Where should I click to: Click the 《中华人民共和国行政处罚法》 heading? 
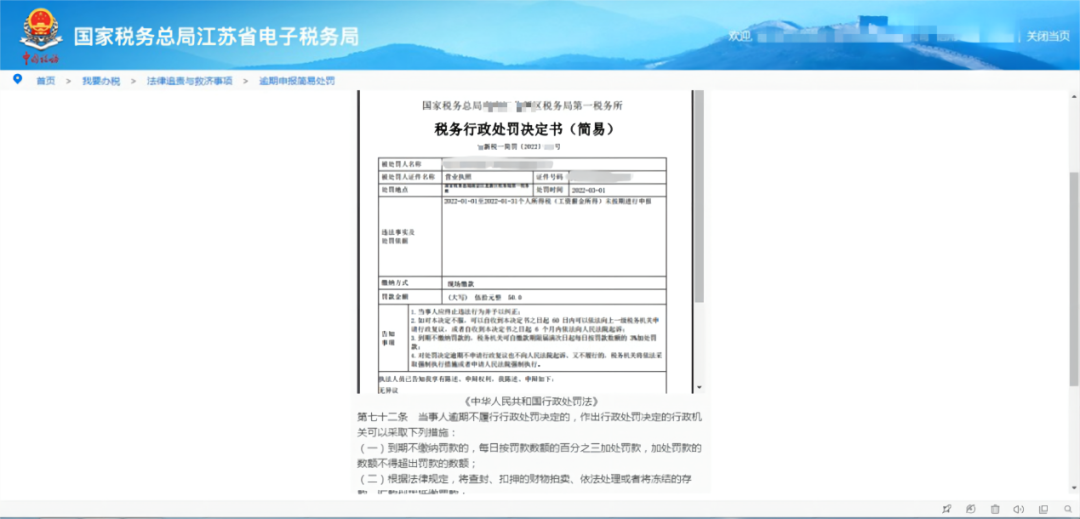tap(529, 401)
